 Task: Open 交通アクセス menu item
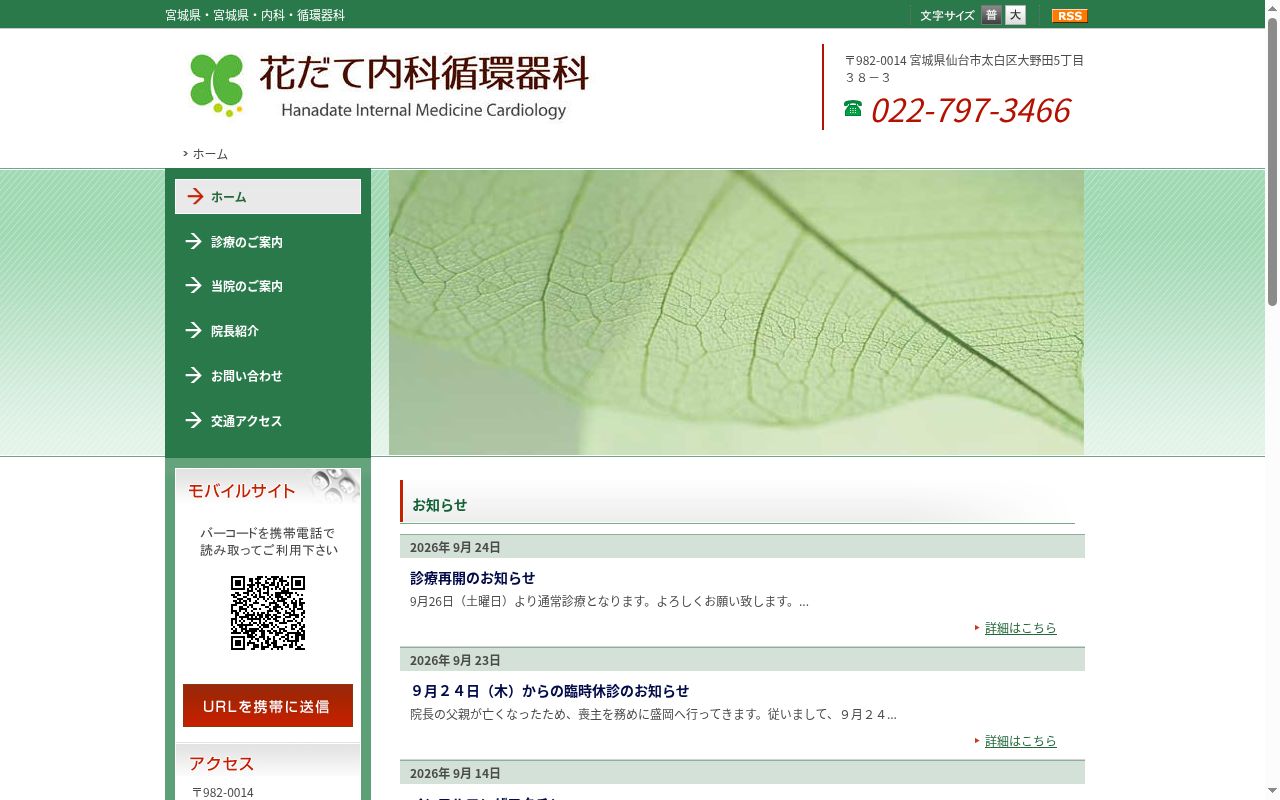[268, 421]
